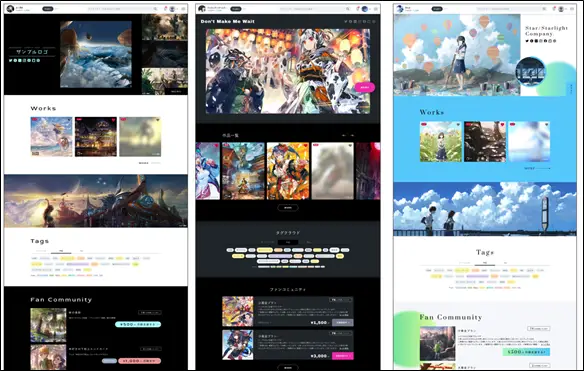Expand the user avatar dropdown in middle header
This screenshot has height=371, width=584.
pyautogui.click(x=366, y=9)
